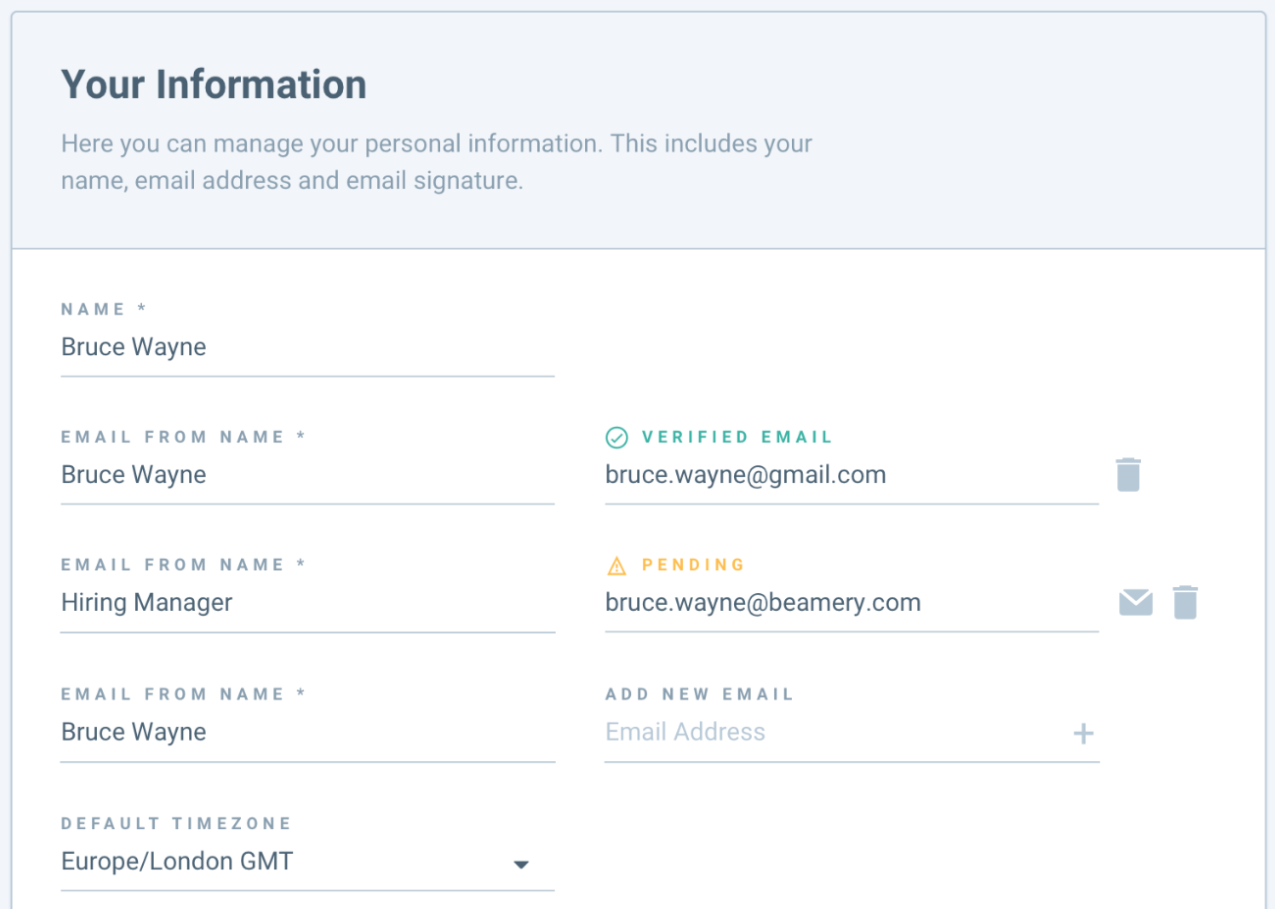The width and height of the screenshot is (1275, 909).
Task: Delete the bruce.wayne@gmail.com email address
Action: click(1128, 474)
